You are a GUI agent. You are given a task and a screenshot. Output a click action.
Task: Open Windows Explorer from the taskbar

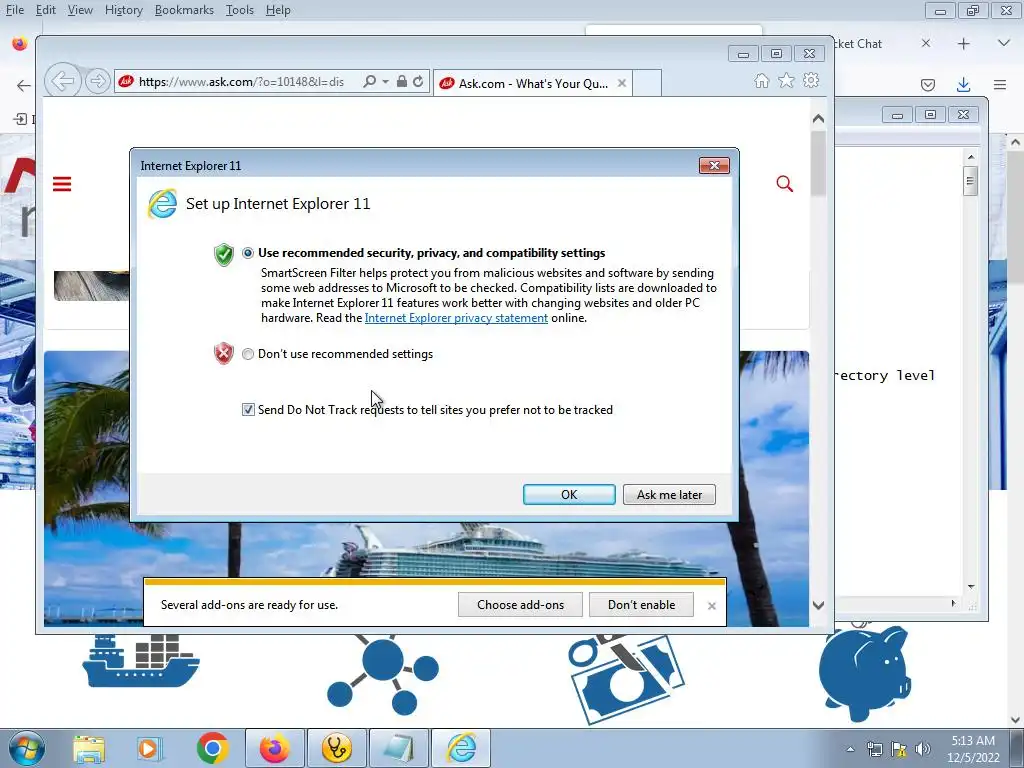pos(89,748)
